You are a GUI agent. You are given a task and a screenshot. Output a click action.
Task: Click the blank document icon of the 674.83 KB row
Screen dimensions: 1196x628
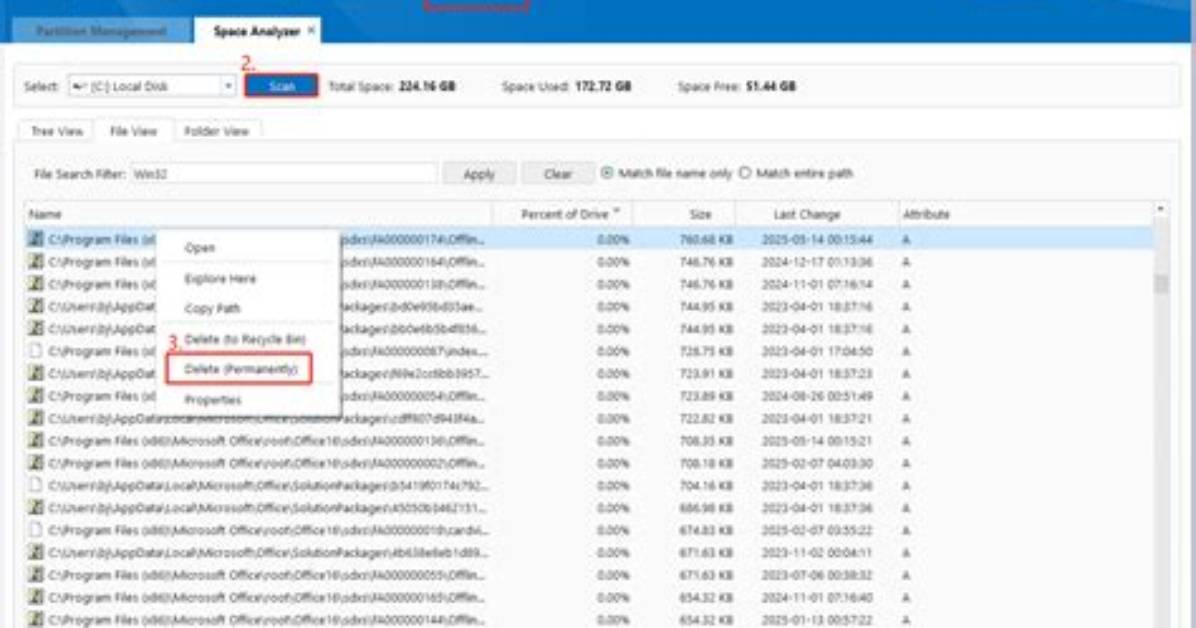(36, 530)
